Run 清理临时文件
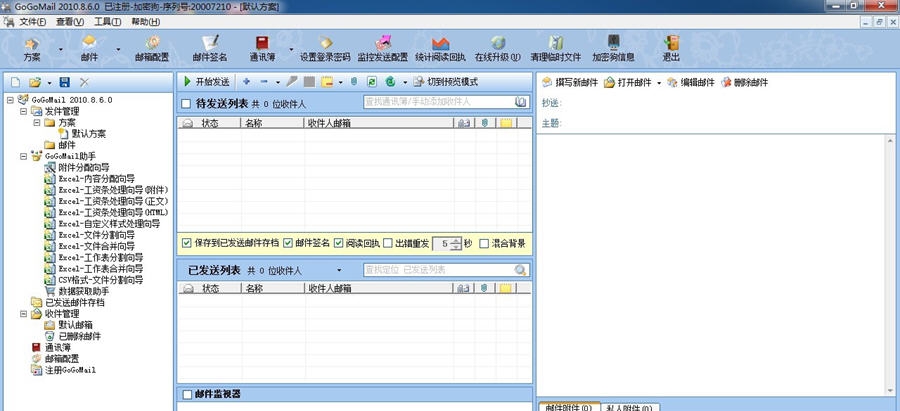 (x=555, y=48)
